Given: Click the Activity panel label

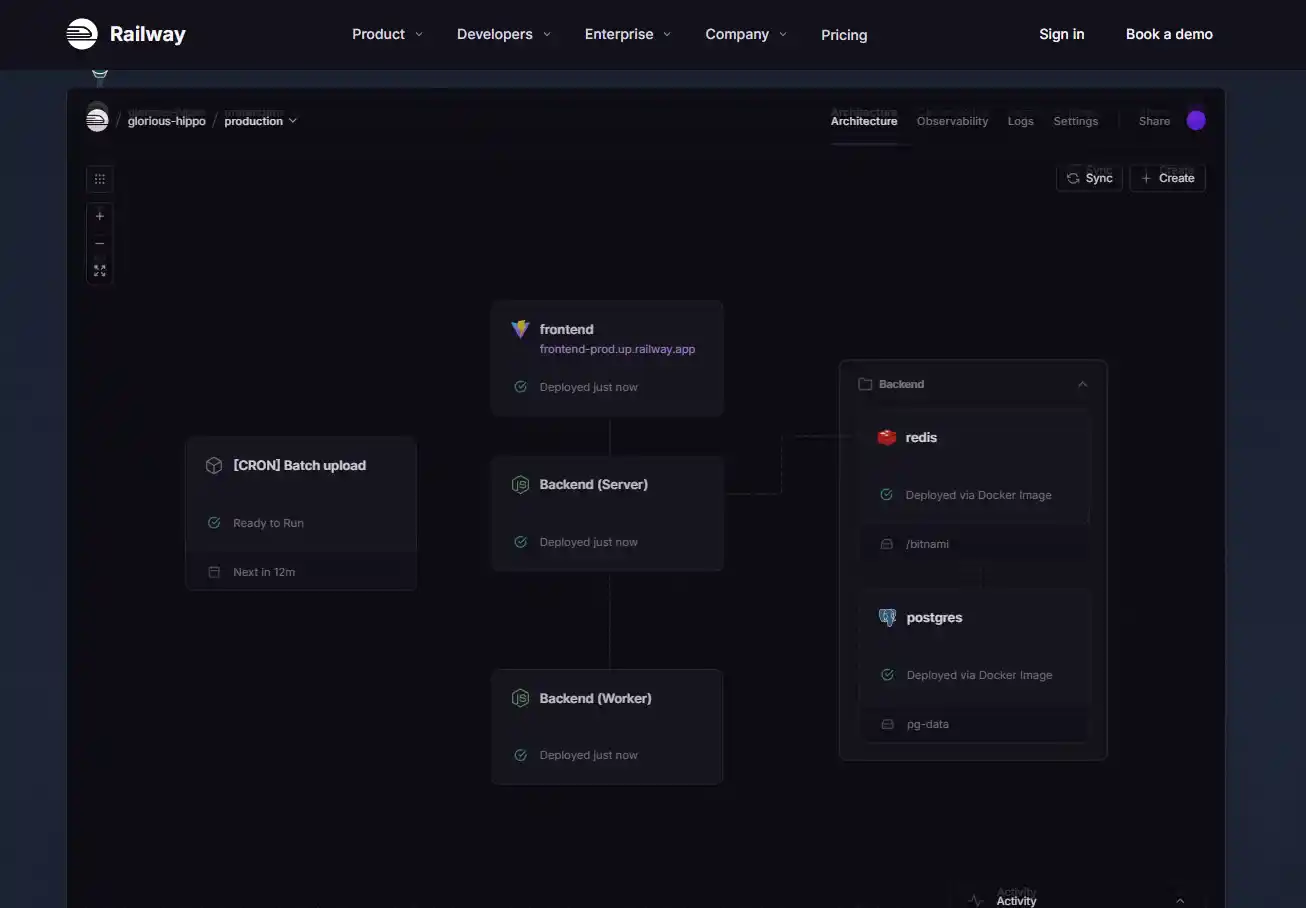Looking at the screenshot, I should tap(1016, 901).
